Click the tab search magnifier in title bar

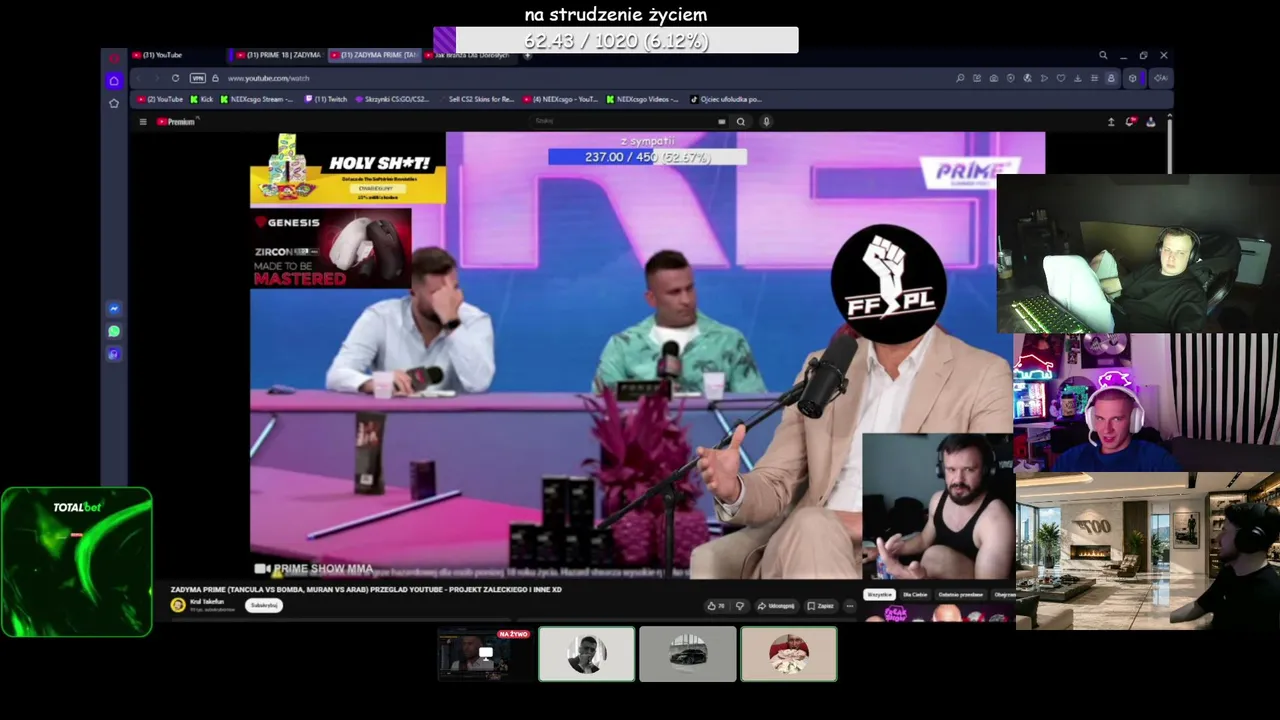[x=1103, y=55]
